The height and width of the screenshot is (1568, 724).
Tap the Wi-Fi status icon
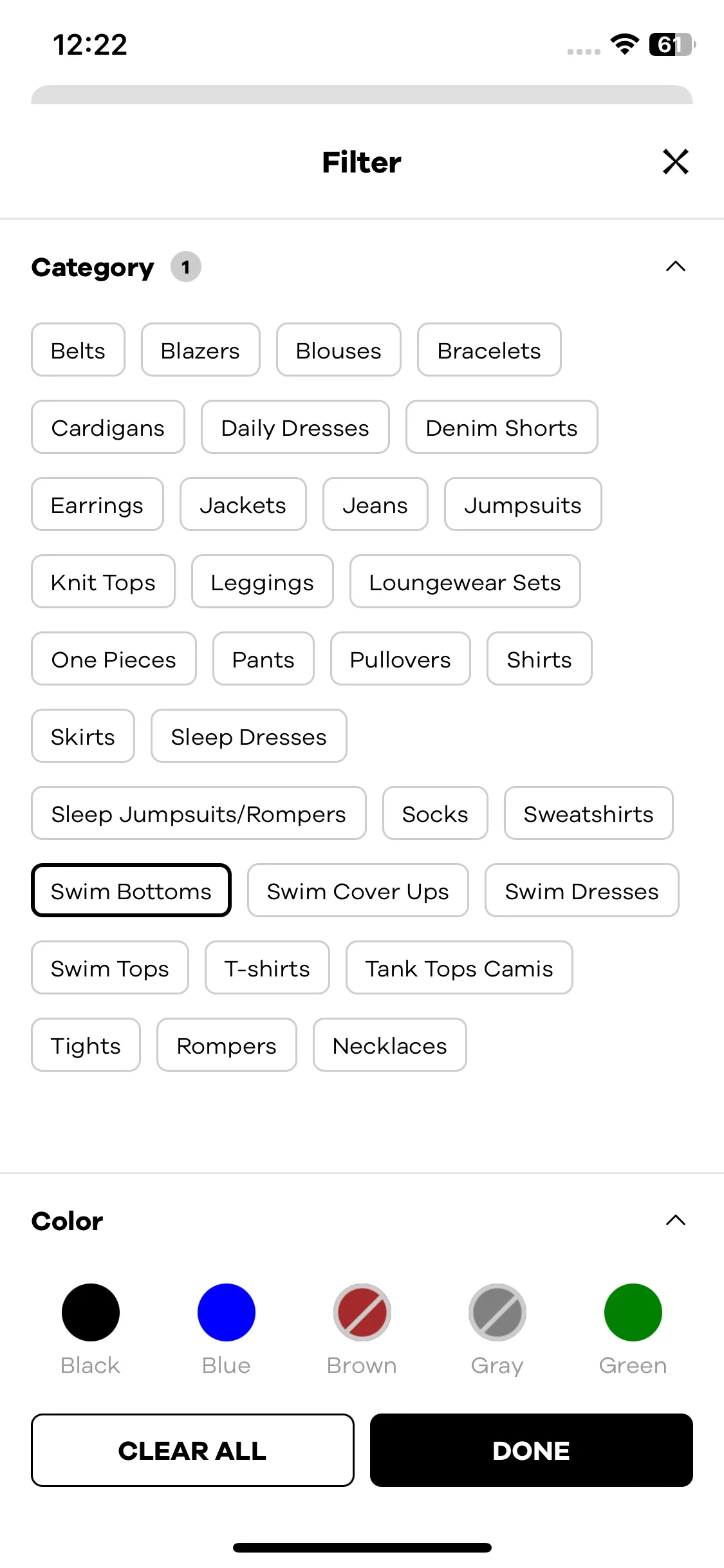click(x=624, y=44)
